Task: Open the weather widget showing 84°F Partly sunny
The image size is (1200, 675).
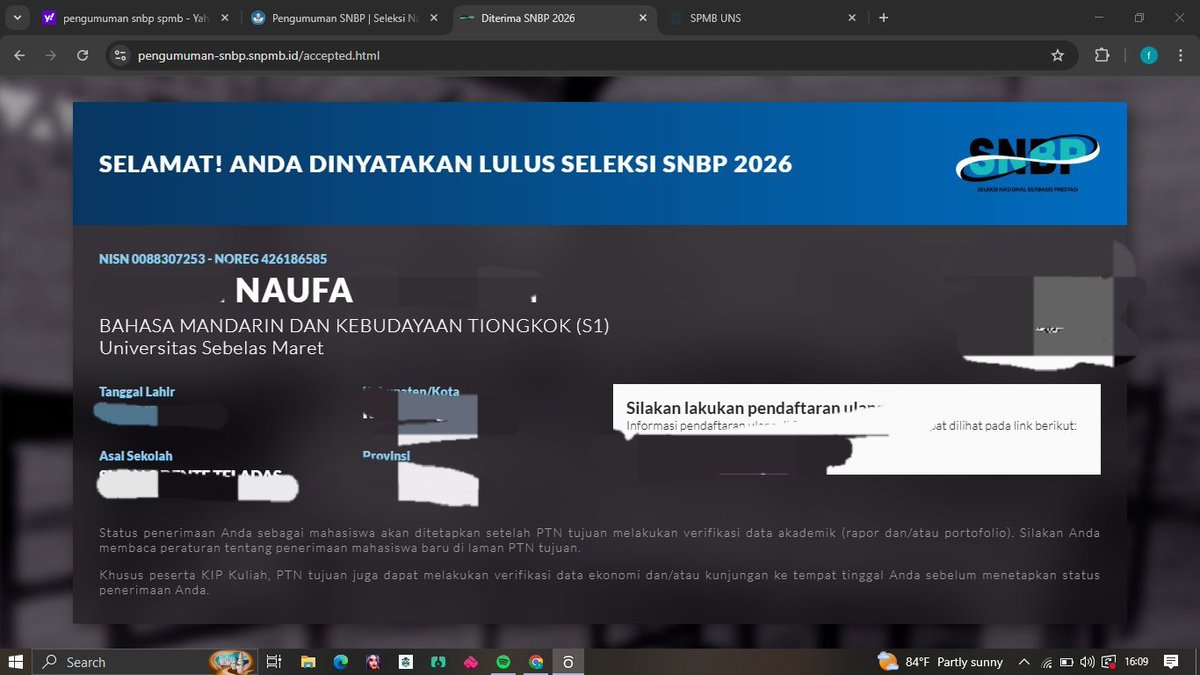Action: (x=939, y=662)
